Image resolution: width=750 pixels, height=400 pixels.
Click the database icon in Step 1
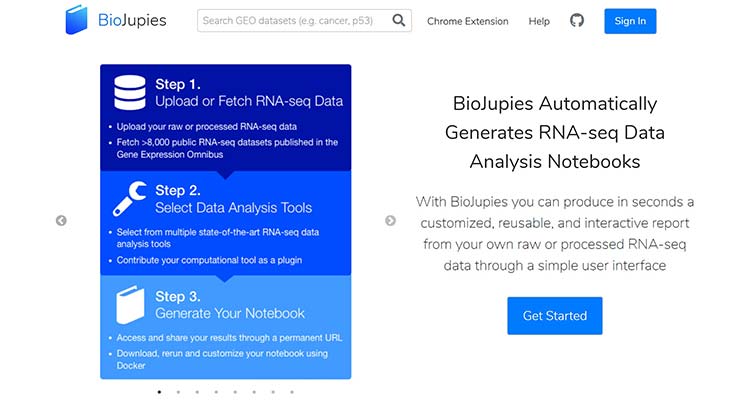[x=129, y=93]
